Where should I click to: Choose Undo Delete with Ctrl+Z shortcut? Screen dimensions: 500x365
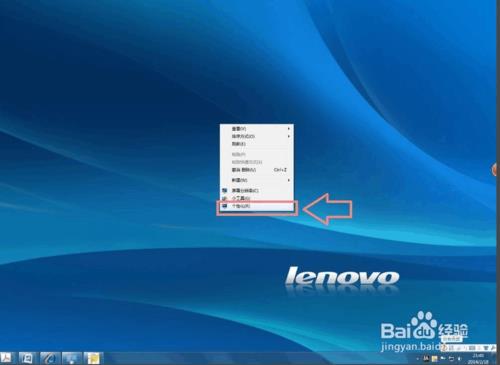click(x=257, y=170)
